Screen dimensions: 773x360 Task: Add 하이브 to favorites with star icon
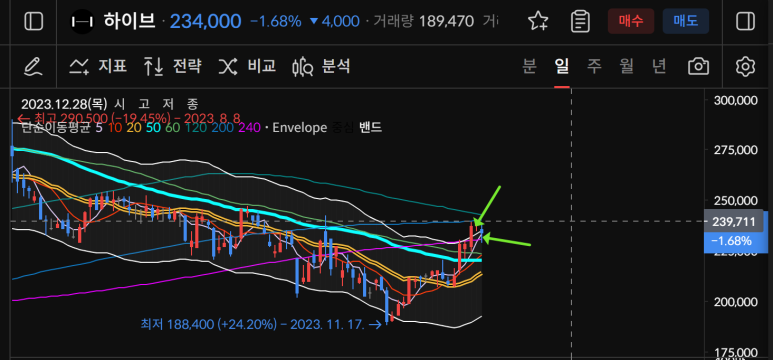pyautogui.click(x=538, y=21)
